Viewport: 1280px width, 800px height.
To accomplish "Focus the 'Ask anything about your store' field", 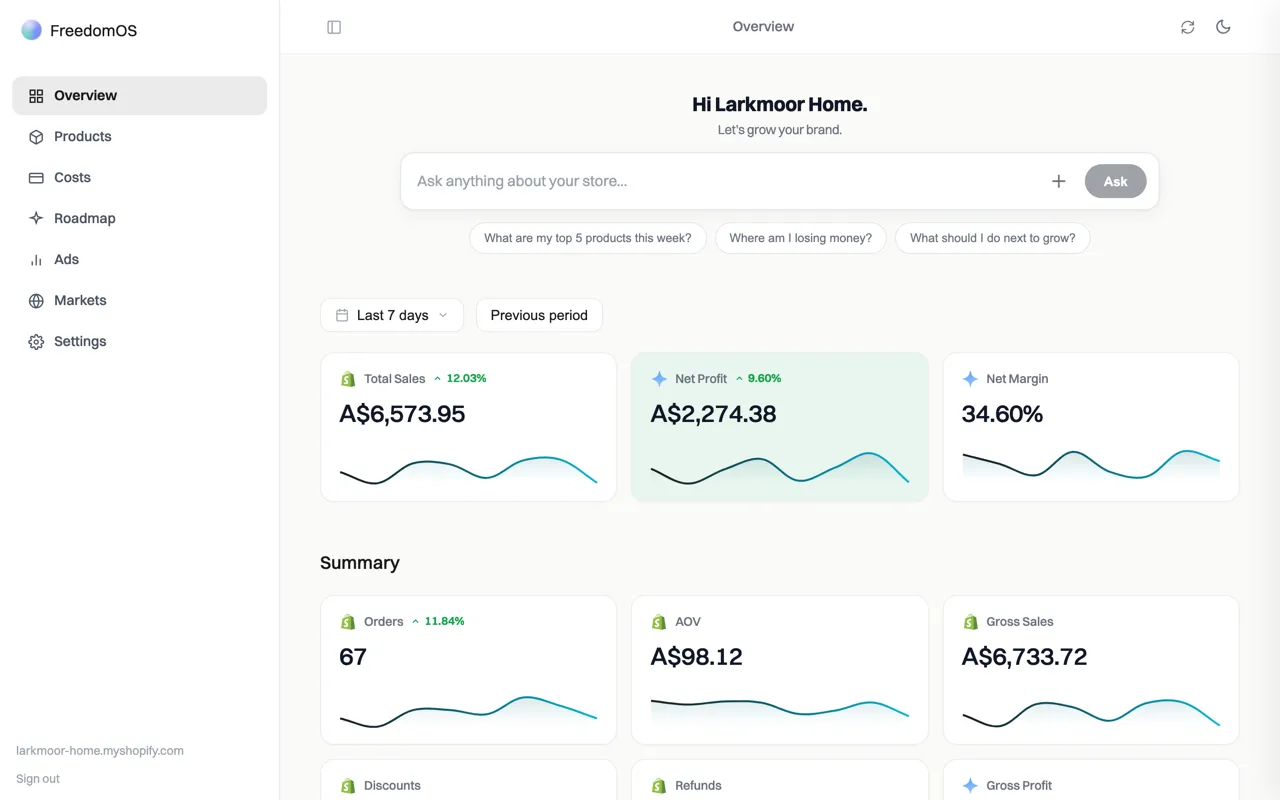I will [x=725, y=181].
